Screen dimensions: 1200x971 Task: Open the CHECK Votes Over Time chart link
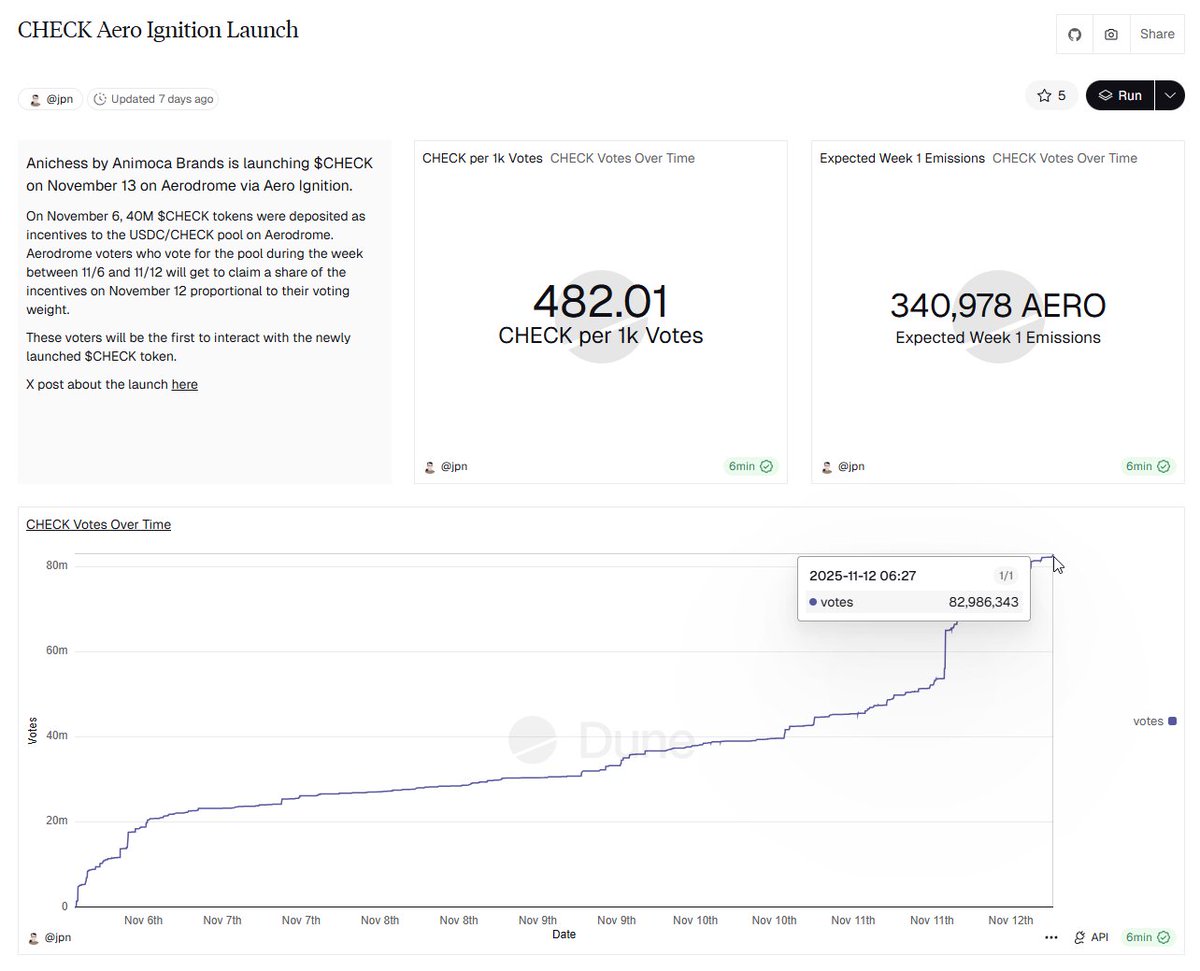point(98,524)
